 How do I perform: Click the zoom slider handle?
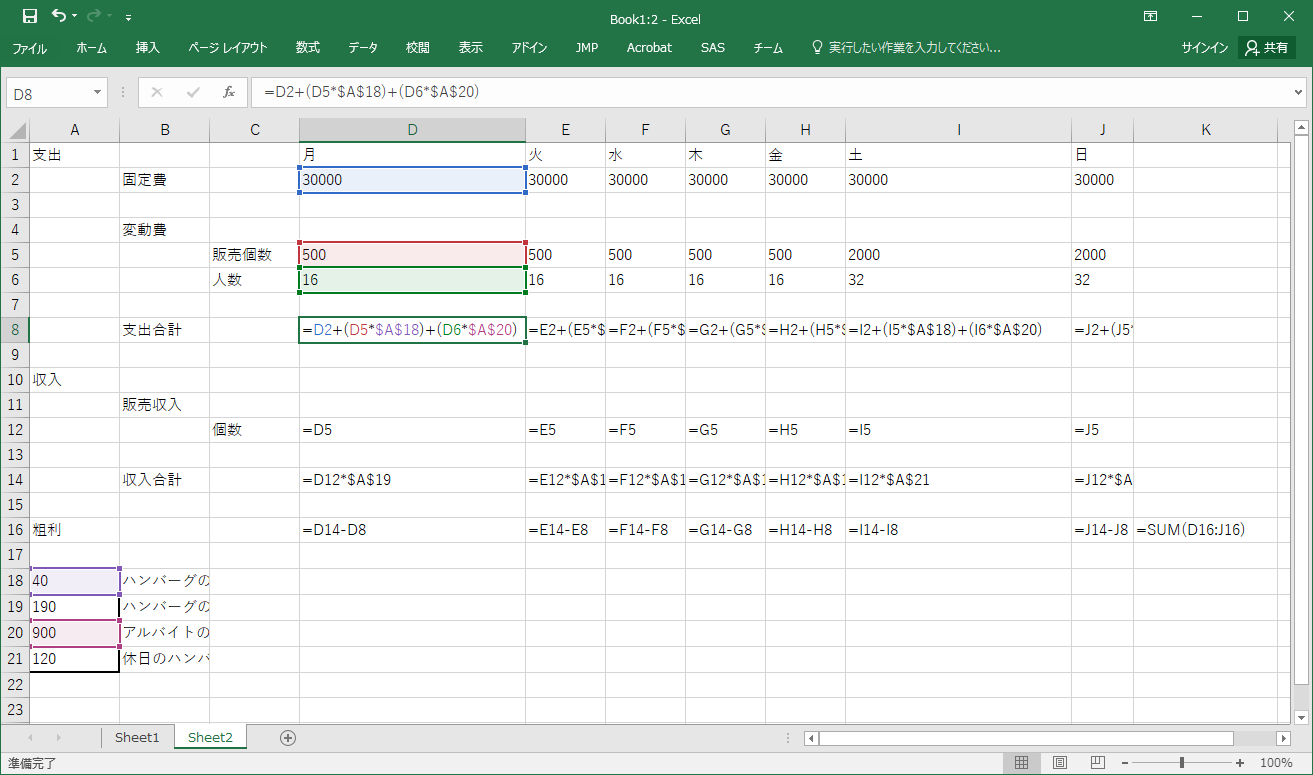1182,763
